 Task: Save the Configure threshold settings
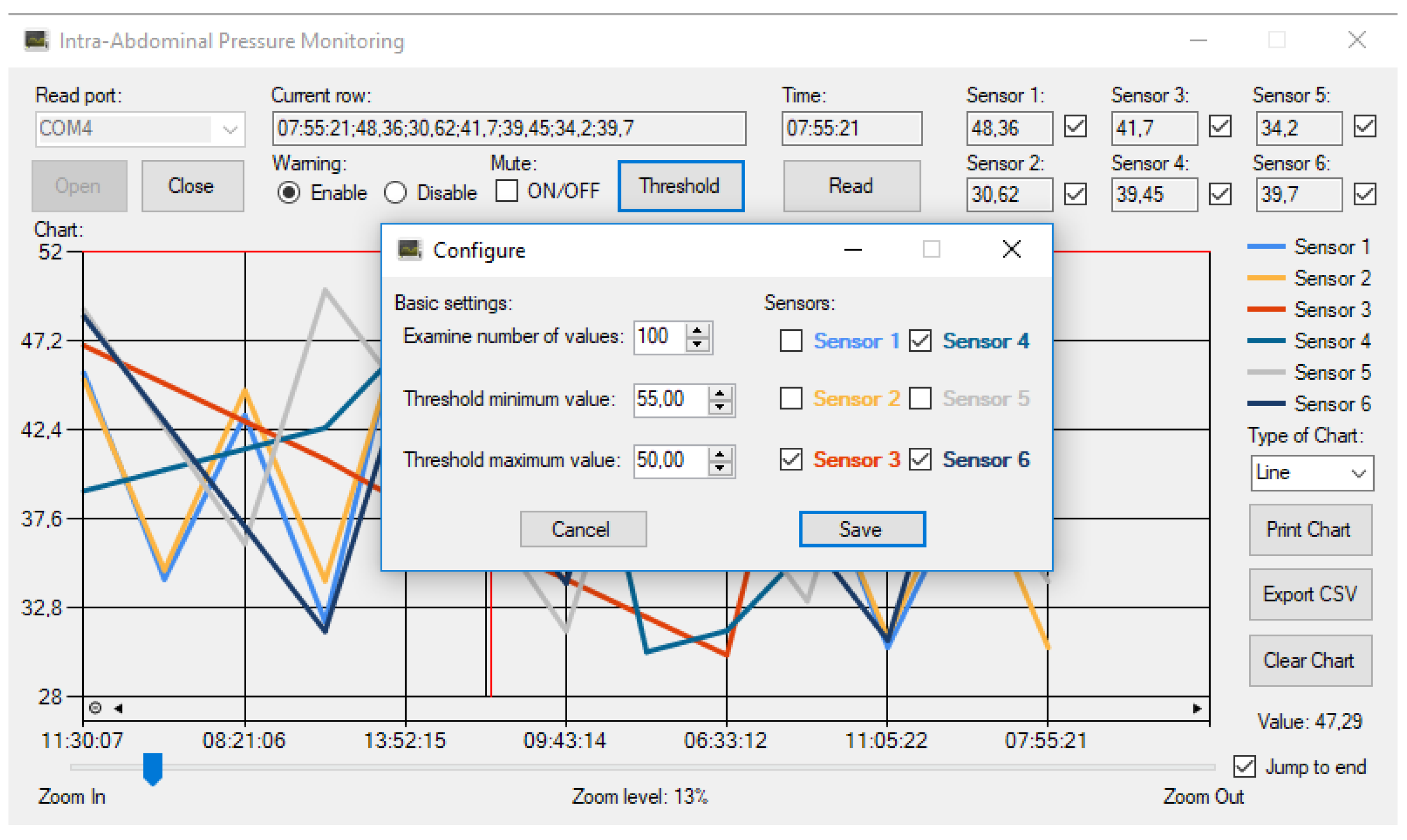pyautogui.click(x=862, y=529)
